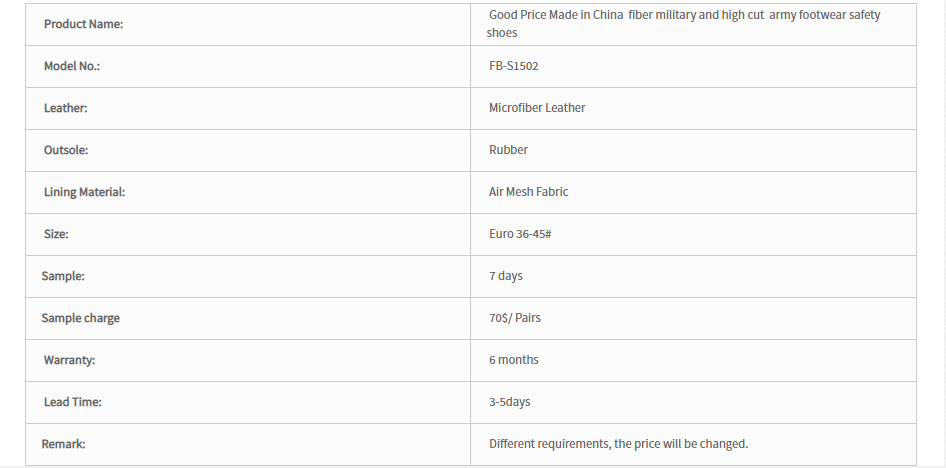Image resolution: width=946 pixels, height=468 pixels.
Task: Select the Rubber outsole value
Action: (508, 150)
